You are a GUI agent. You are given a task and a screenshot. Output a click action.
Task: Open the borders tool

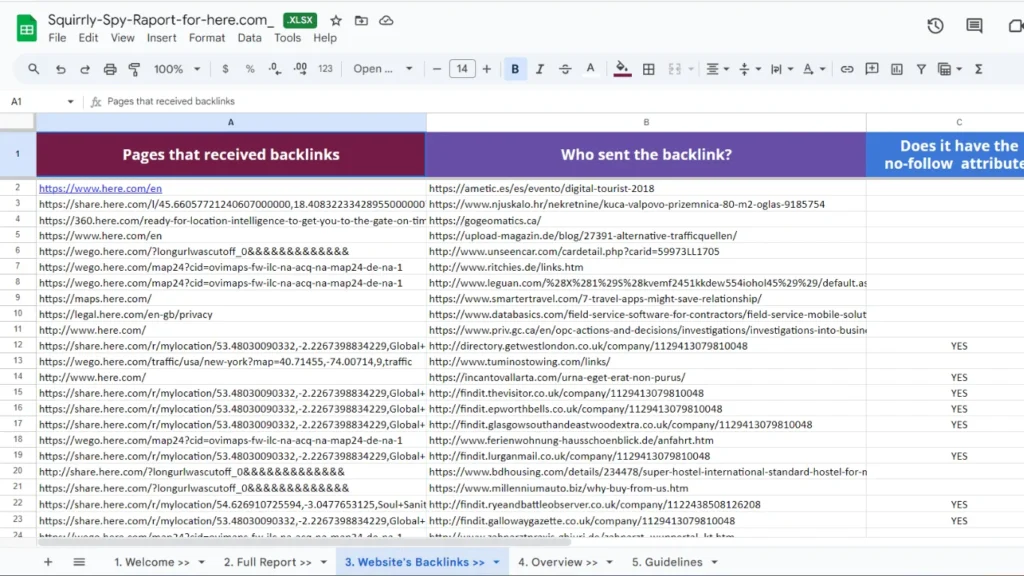point(649,69)
